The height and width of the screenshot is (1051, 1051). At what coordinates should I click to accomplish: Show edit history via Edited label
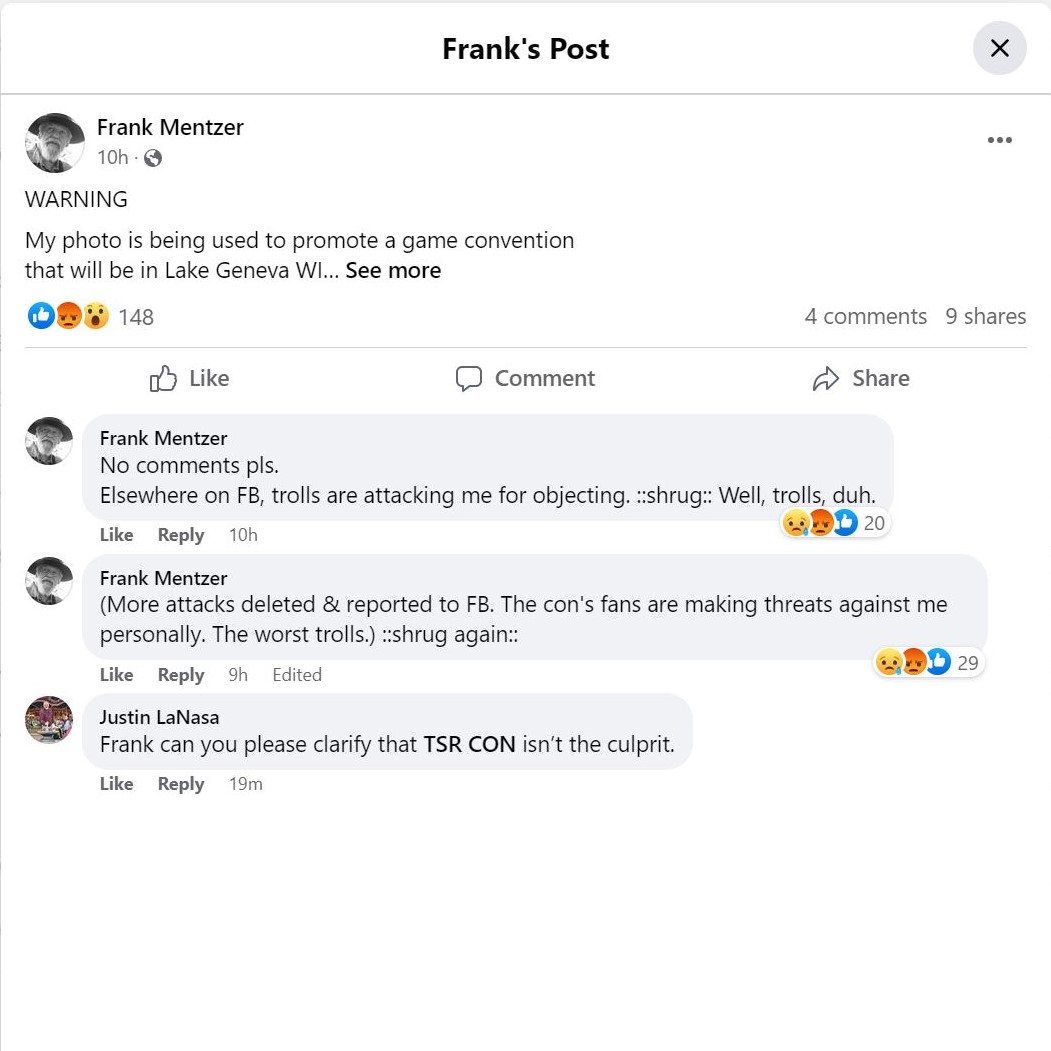click(x=297, y=675)
